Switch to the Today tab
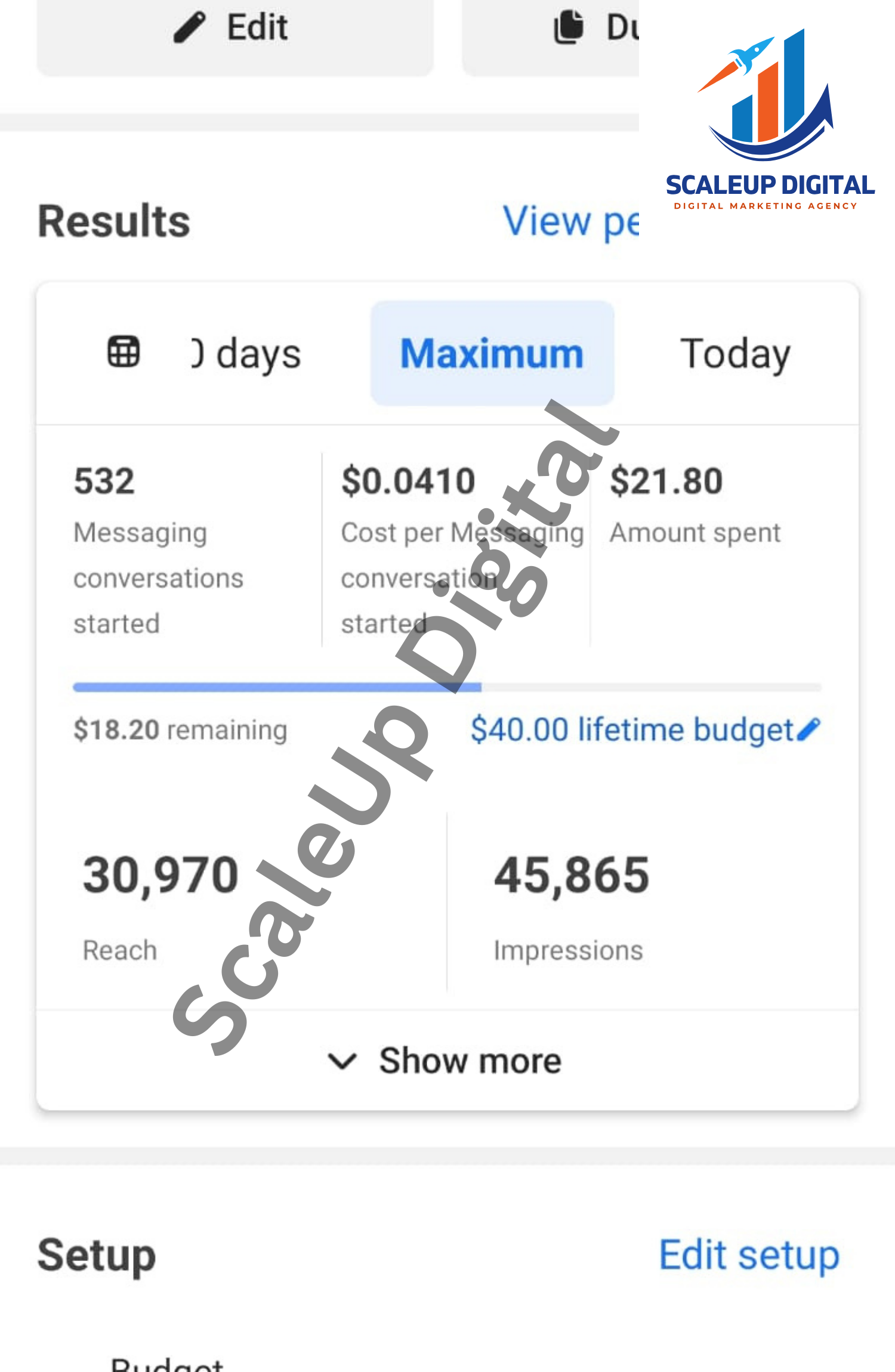The image size is (895, 1372). pyautogui.click(x=735, y=354)
